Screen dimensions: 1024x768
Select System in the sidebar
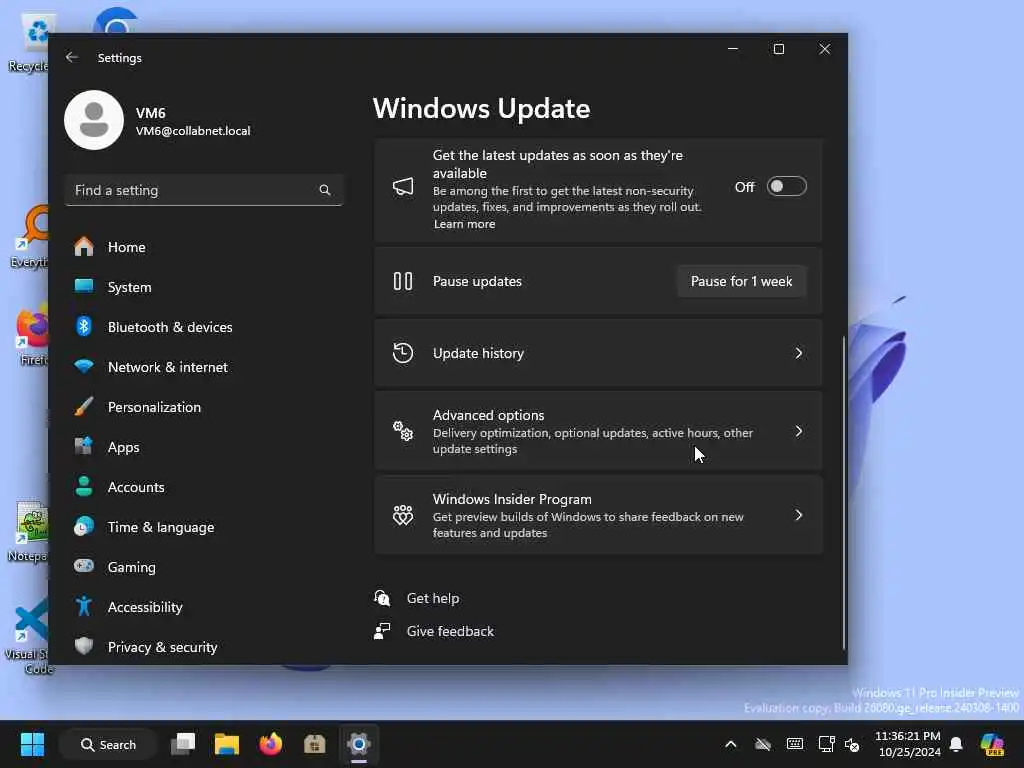pos(205,287)
